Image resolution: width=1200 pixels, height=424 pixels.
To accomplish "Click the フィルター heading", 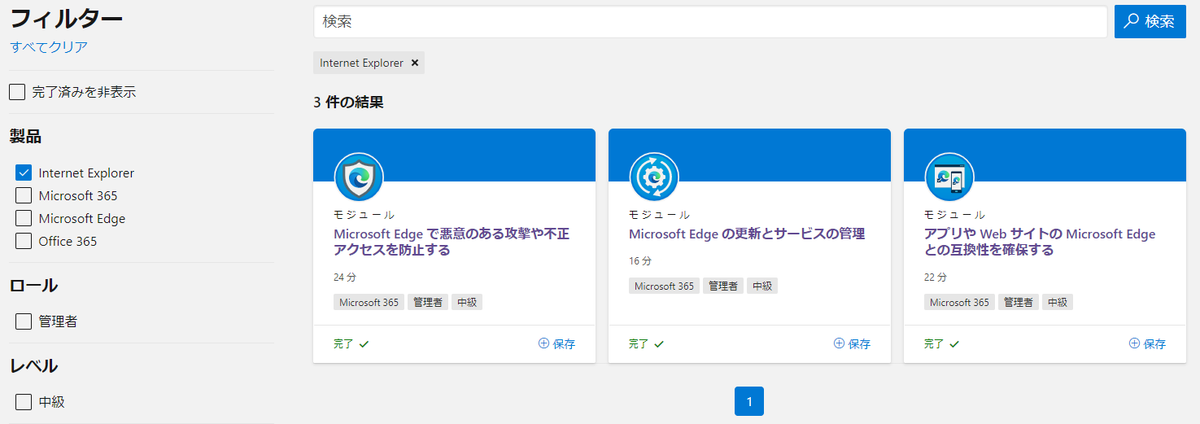I will (x=66, y=20).
